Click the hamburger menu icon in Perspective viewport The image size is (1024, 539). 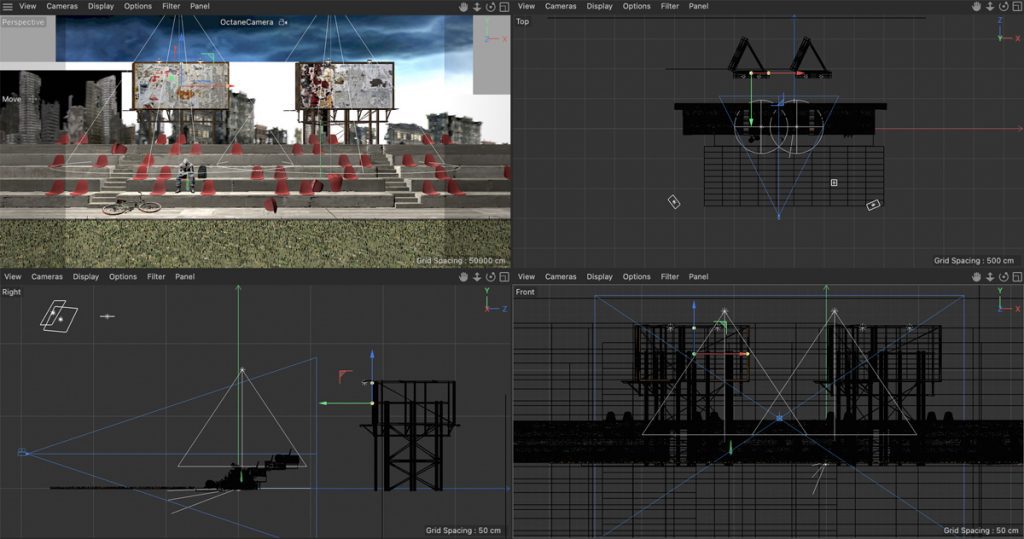(7, 6)
